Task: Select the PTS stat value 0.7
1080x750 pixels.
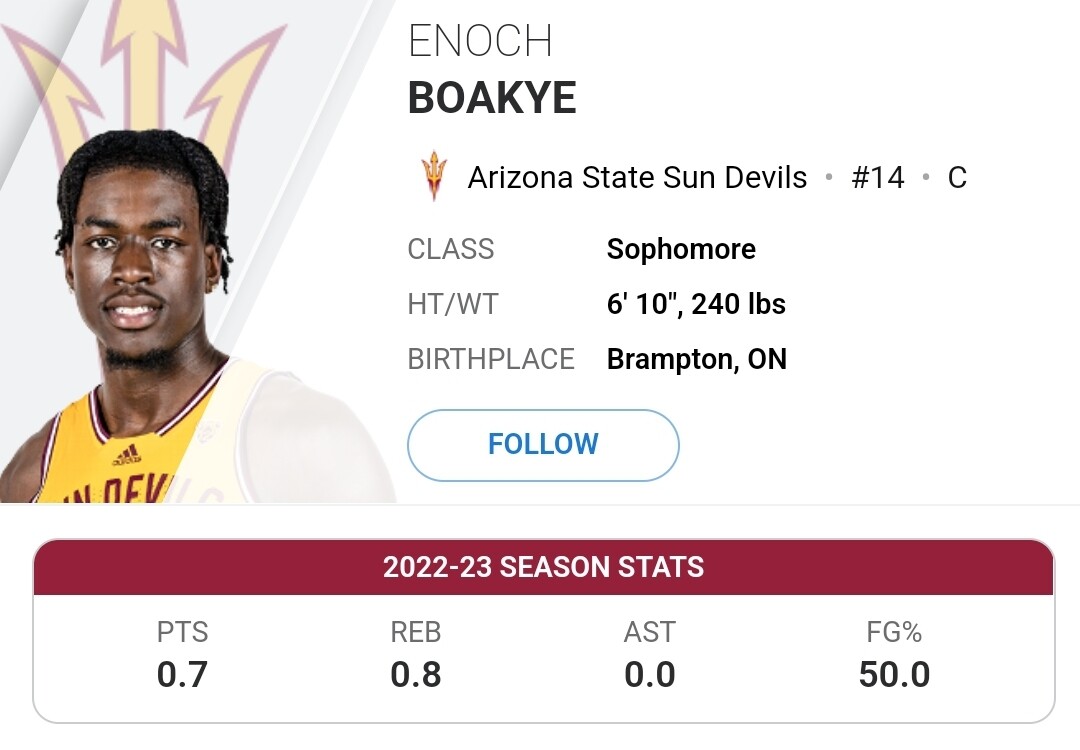Action: pyautogui.click(x=182, y=674)
